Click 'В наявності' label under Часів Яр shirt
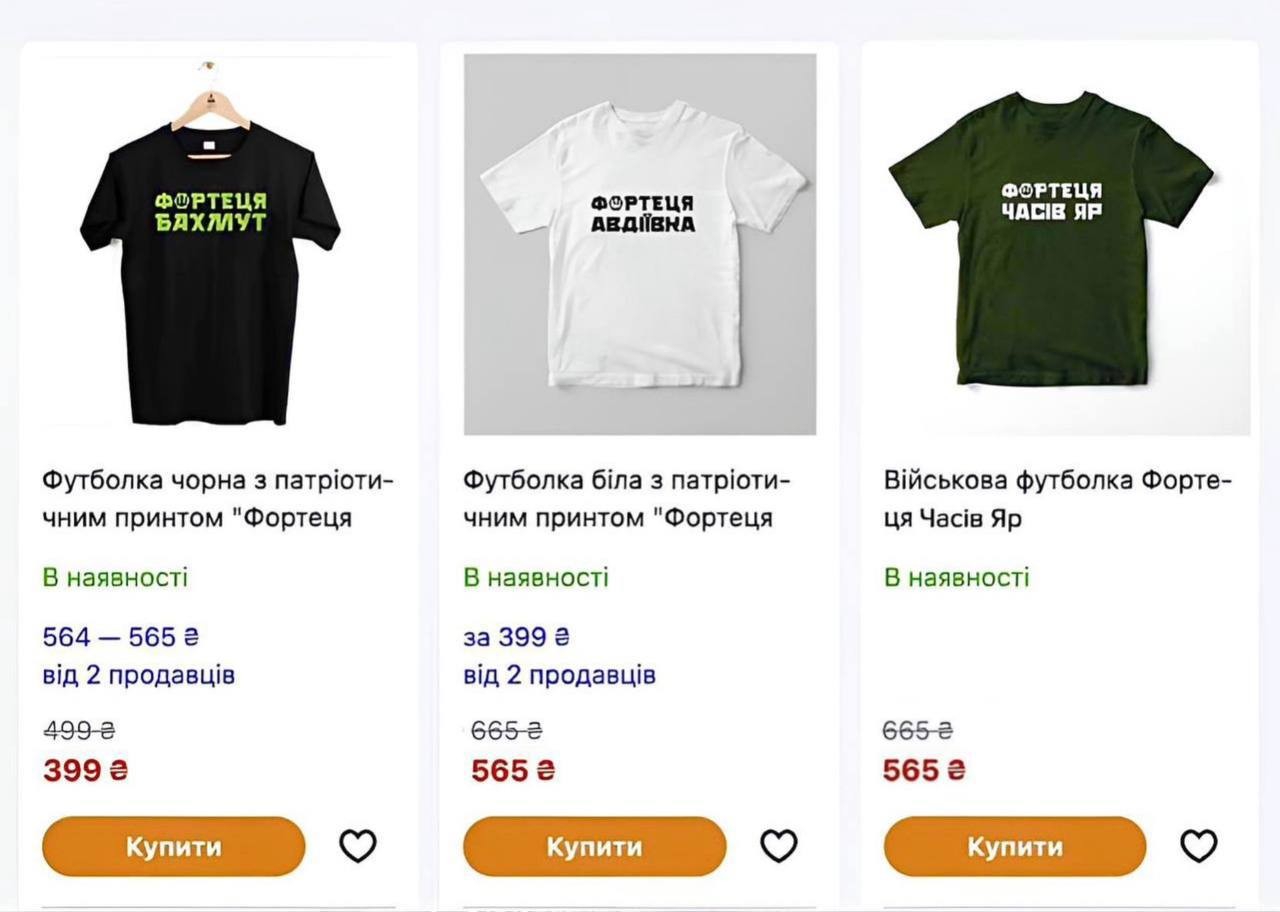 956,578
